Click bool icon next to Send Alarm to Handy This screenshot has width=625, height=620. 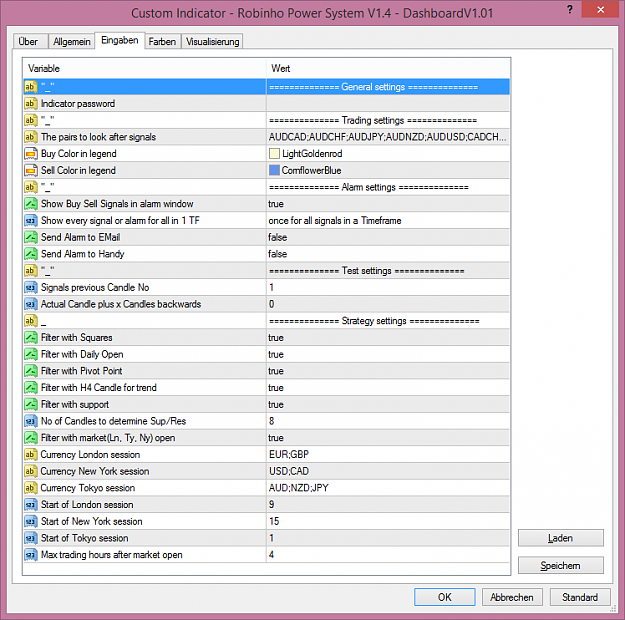coord(31,254)
